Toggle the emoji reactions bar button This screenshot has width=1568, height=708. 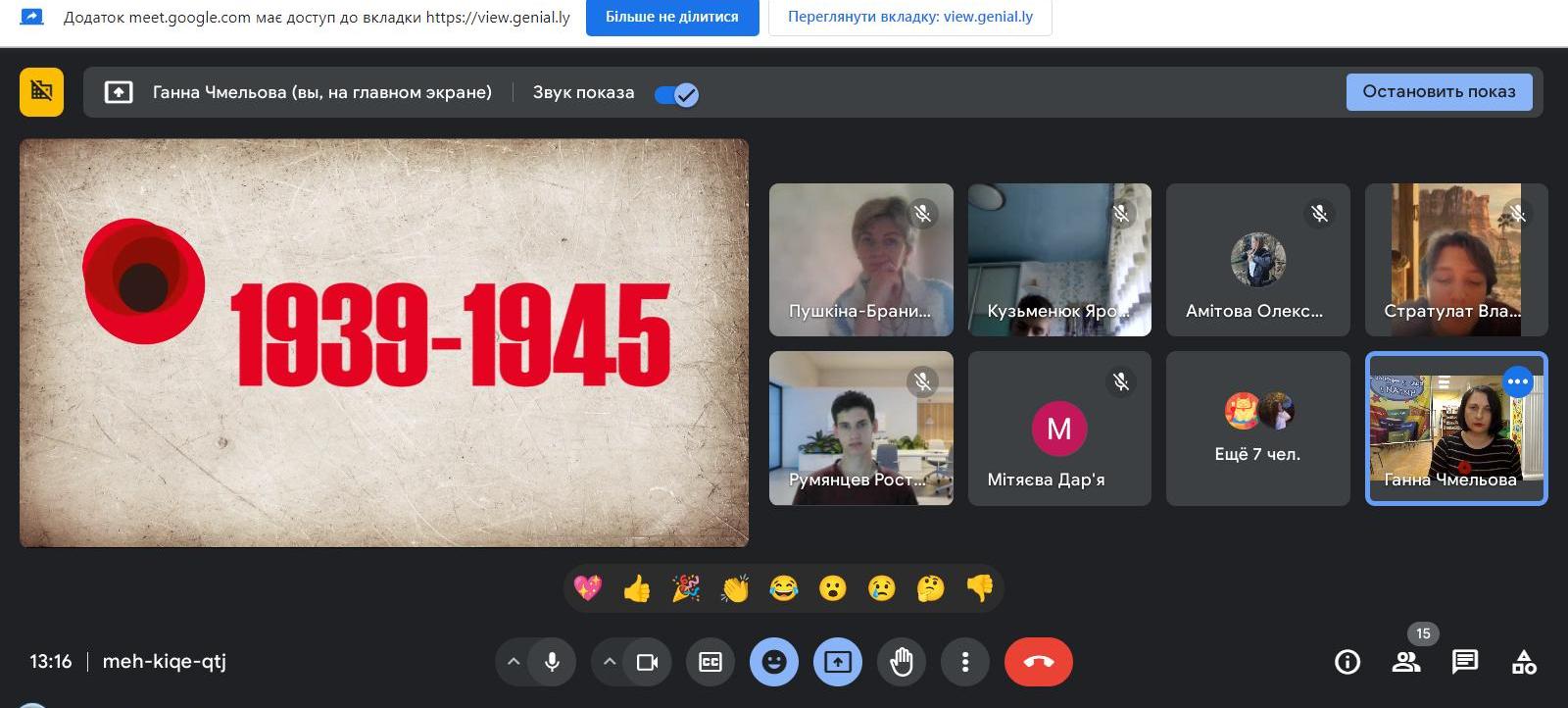[x=774, y=662]
